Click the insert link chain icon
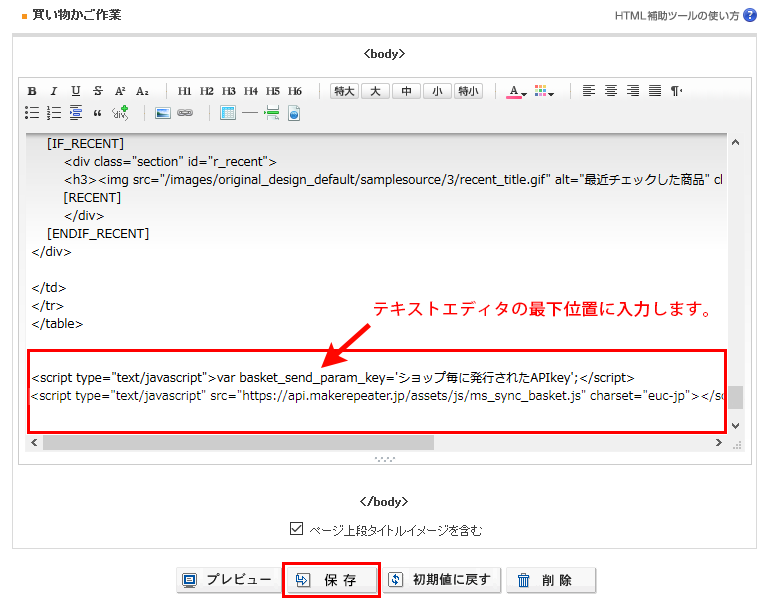 tap(185, 113)
